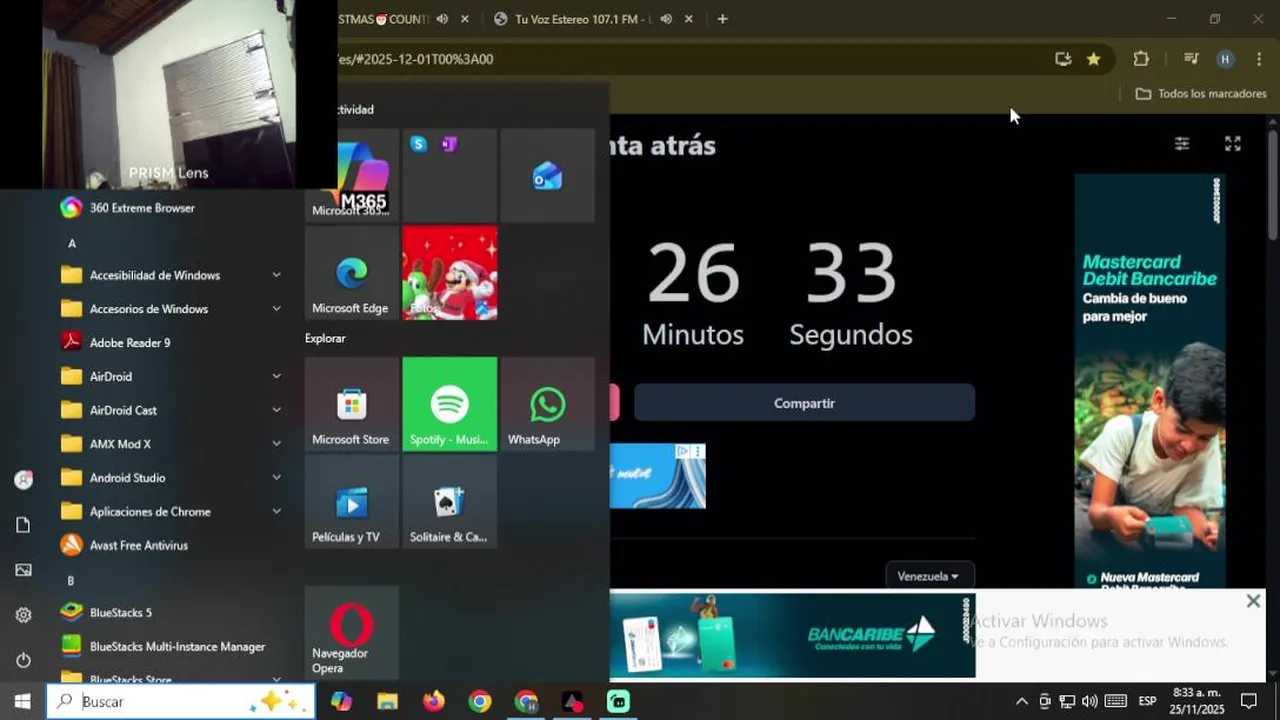Launch Spotify Music tile
This screenshot has height=720, width=1280.
click(449, 404)
